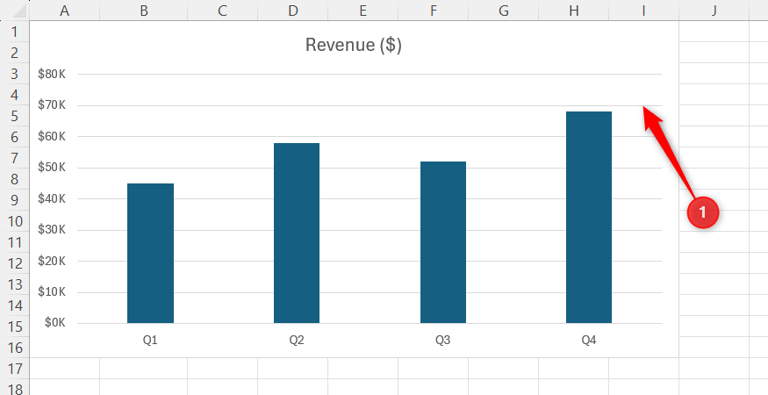The height and width of the screenshot is (395, 768).
Task: Click the Q3 axis label
Action: pyautogui.click(x=443, y=341)
